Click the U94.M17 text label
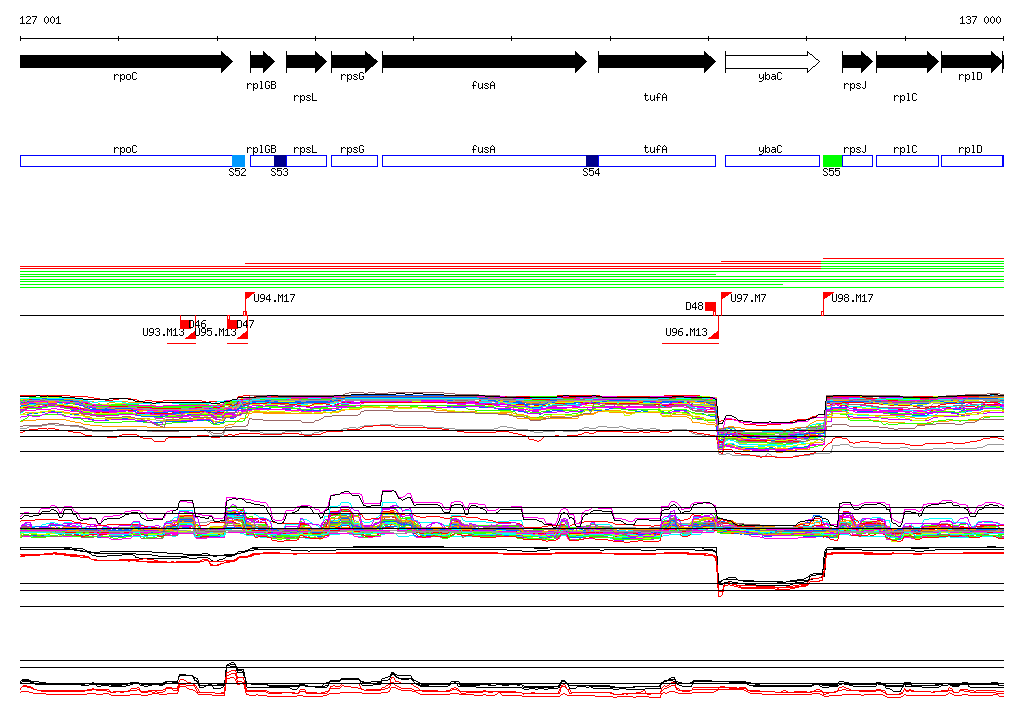1024x714 pixels. click(274, 299)
